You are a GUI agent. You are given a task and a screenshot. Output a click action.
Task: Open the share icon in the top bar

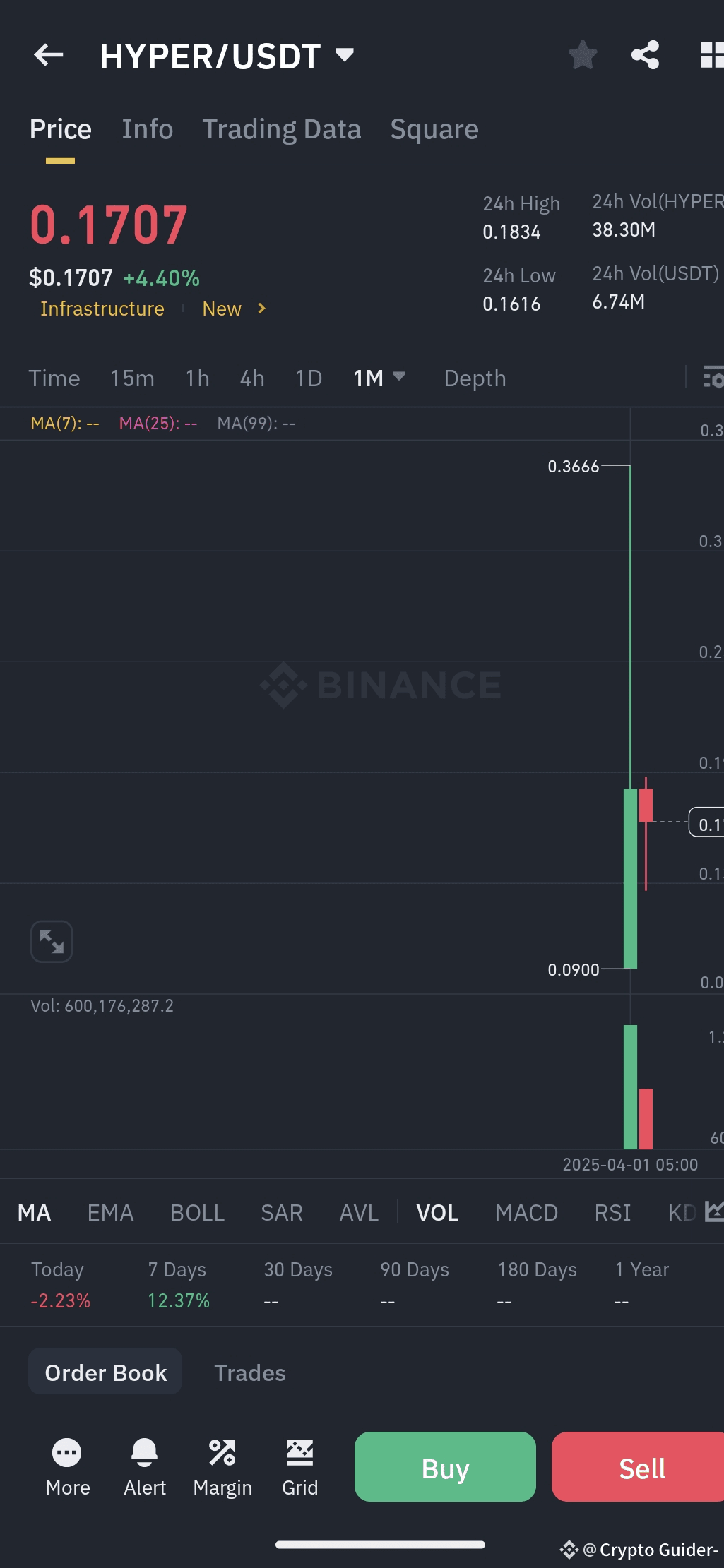tap(644, 55)
